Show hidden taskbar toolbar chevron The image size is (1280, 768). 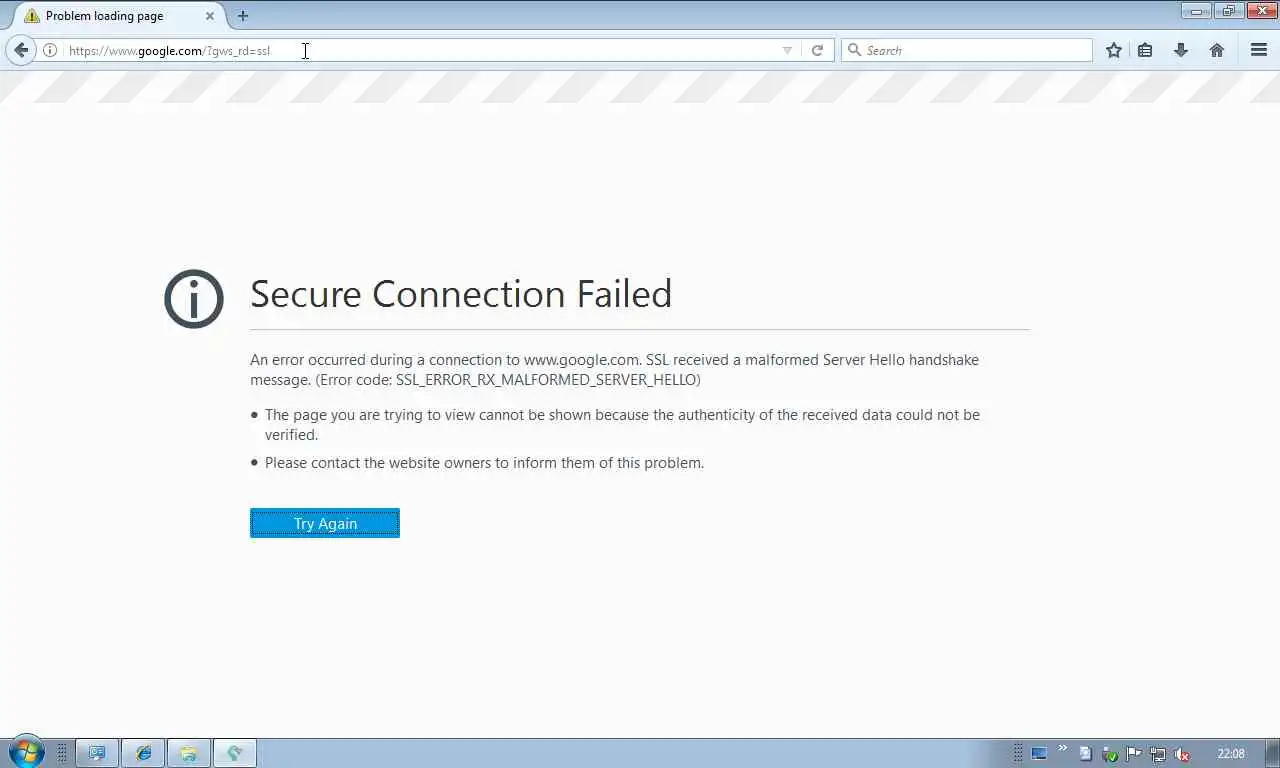[x=1062, y=748]
